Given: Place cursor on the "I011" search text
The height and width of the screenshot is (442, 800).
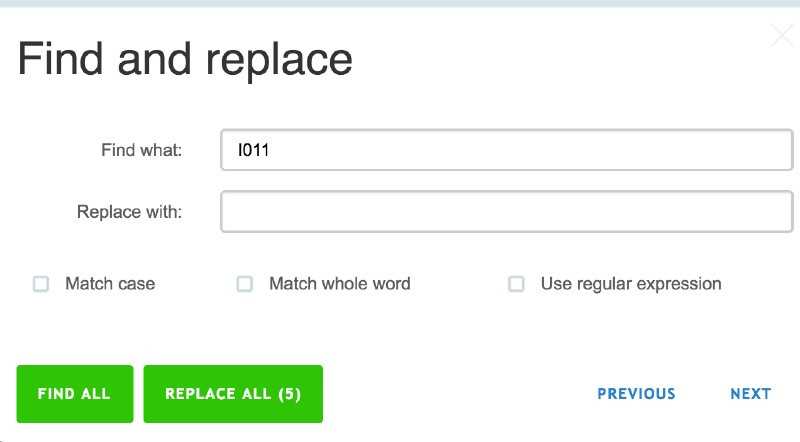Looking at the screenshot, I should [x=254, y=151].
